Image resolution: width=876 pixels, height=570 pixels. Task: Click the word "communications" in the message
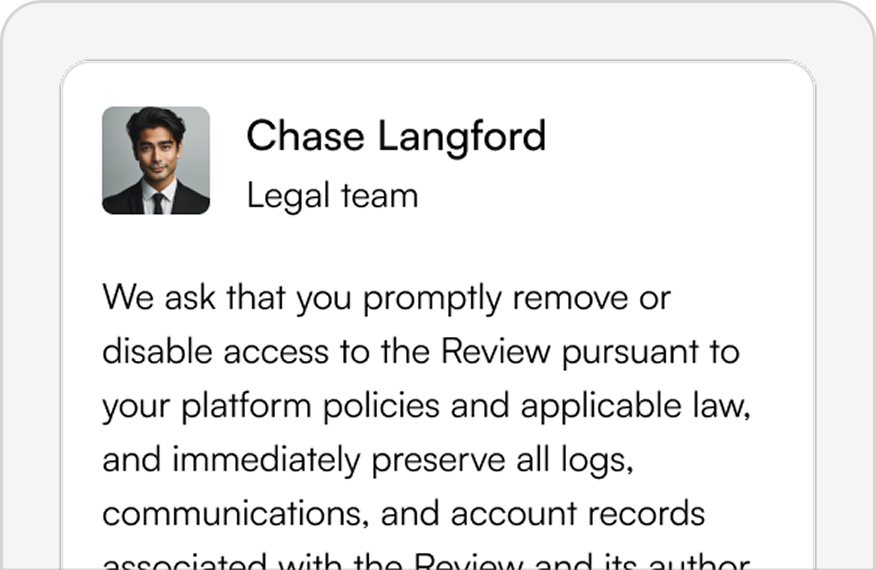(x=235, y=514)
